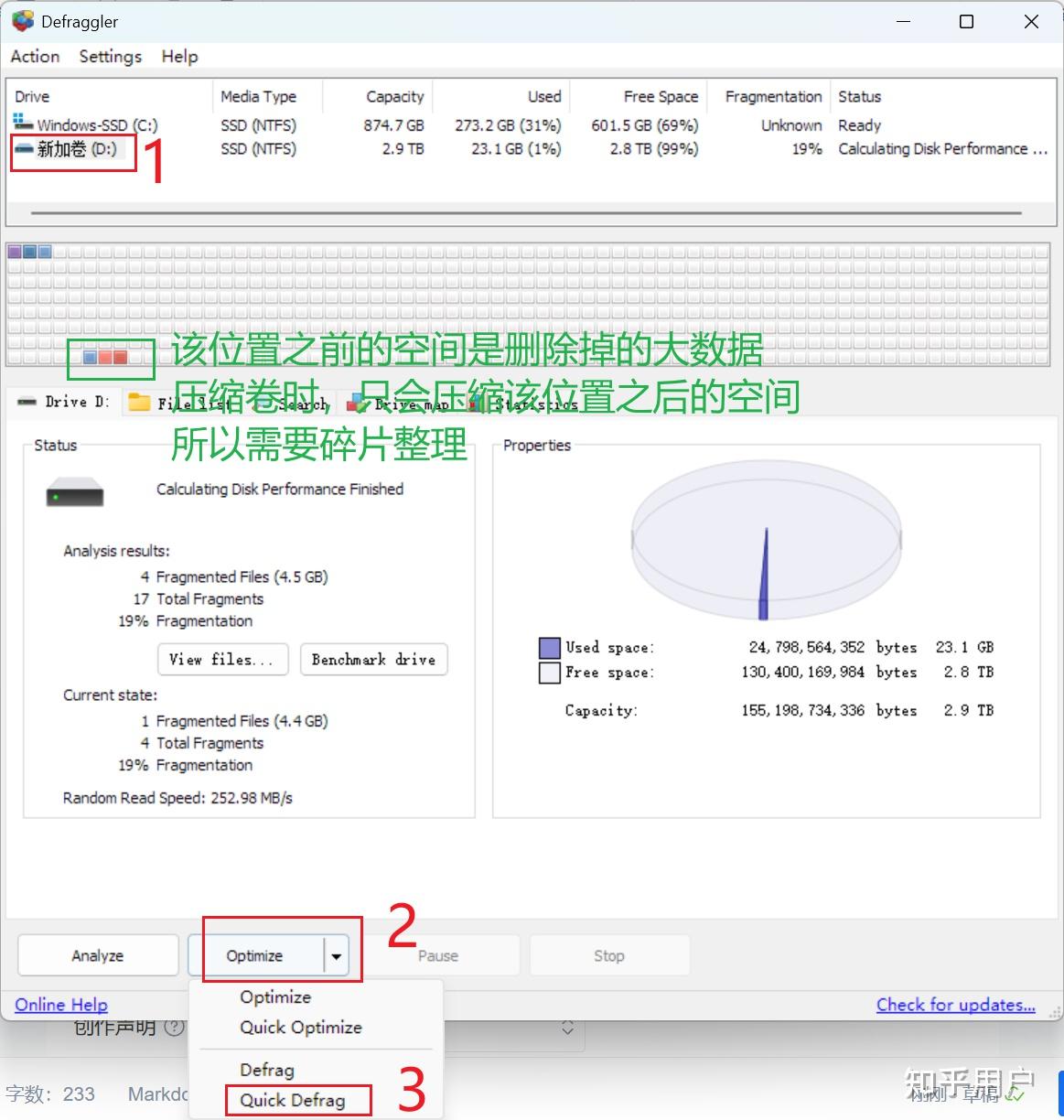The image size is (1064, 1120).
Task: Sort by the Drive column header
Action: click(110, 96)
